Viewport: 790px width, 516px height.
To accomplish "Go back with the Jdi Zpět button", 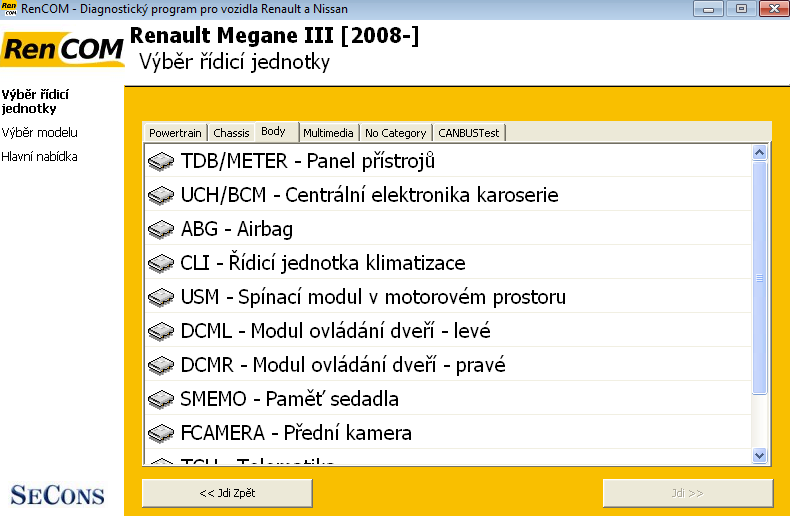I will point(227,493).
